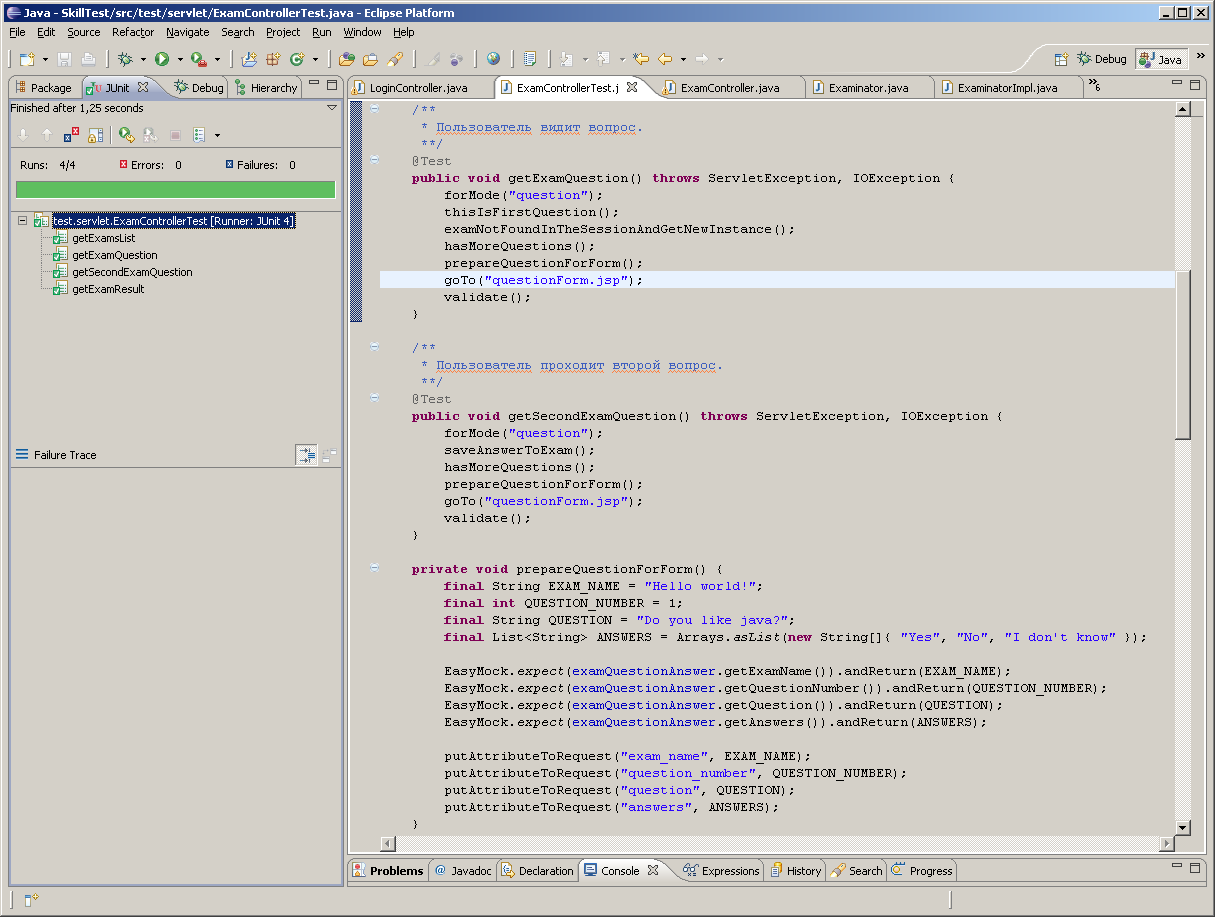This screenshot has width=1215, height=917.
Task: Click the green JUnit progress bar
Action: coord(175,189)
